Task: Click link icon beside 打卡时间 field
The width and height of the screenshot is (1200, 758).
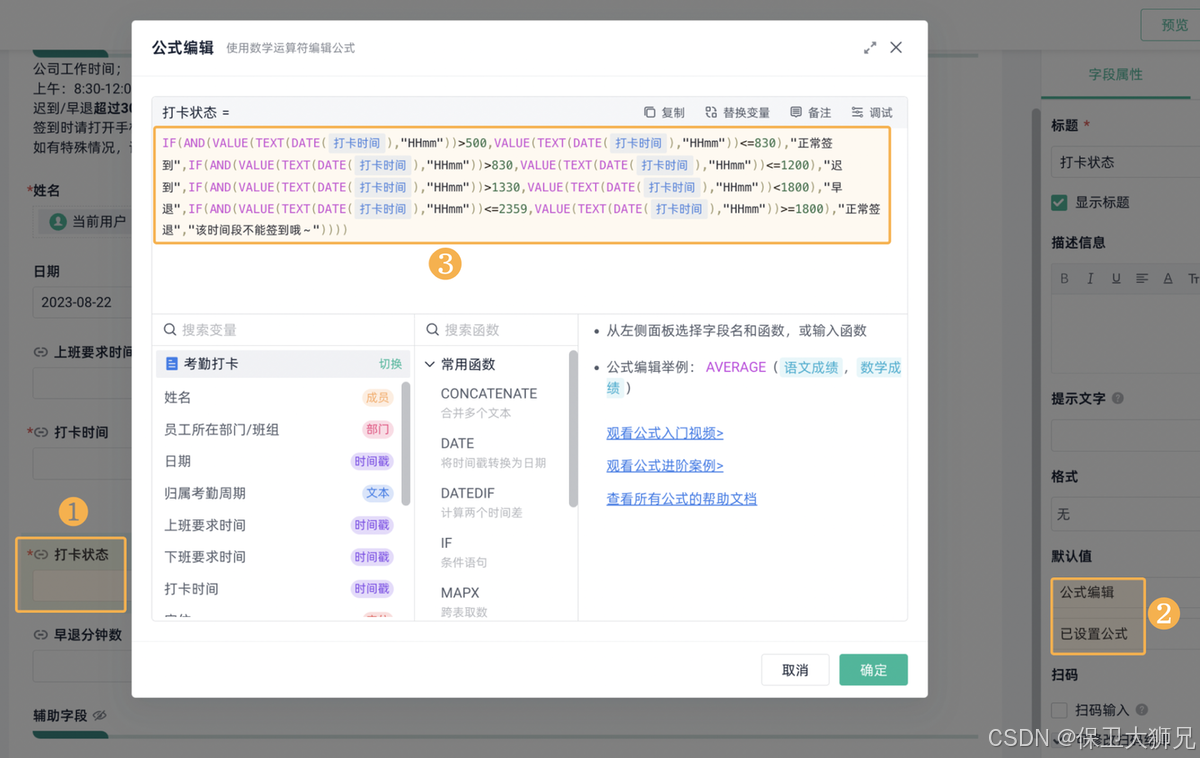Action: tap(41, 433)
